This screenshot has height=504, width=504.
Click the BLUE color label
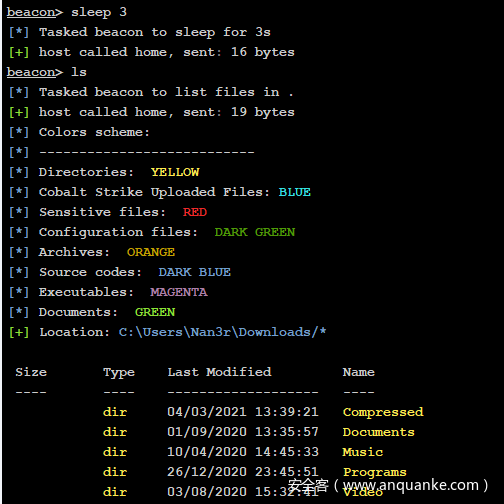(x=295, y=192)
